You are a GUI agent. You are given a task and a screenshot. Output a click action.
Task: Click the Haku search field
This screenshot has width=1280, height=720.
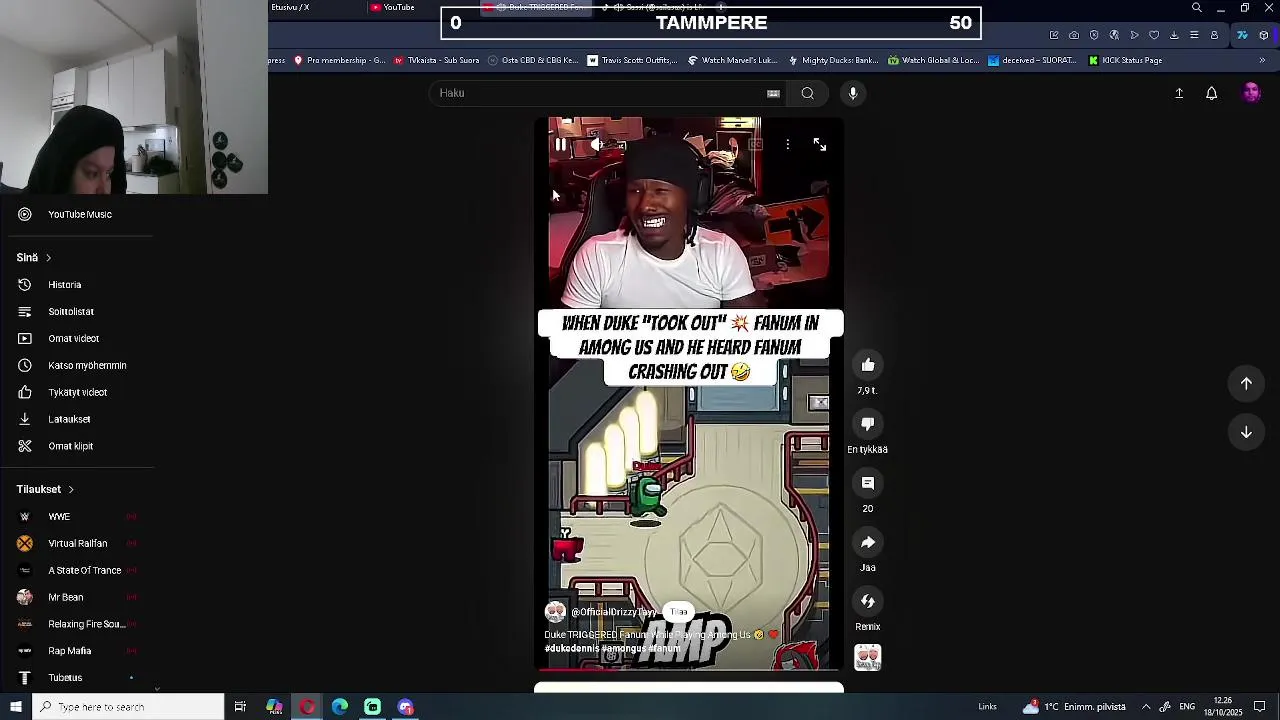click(600, 93)
